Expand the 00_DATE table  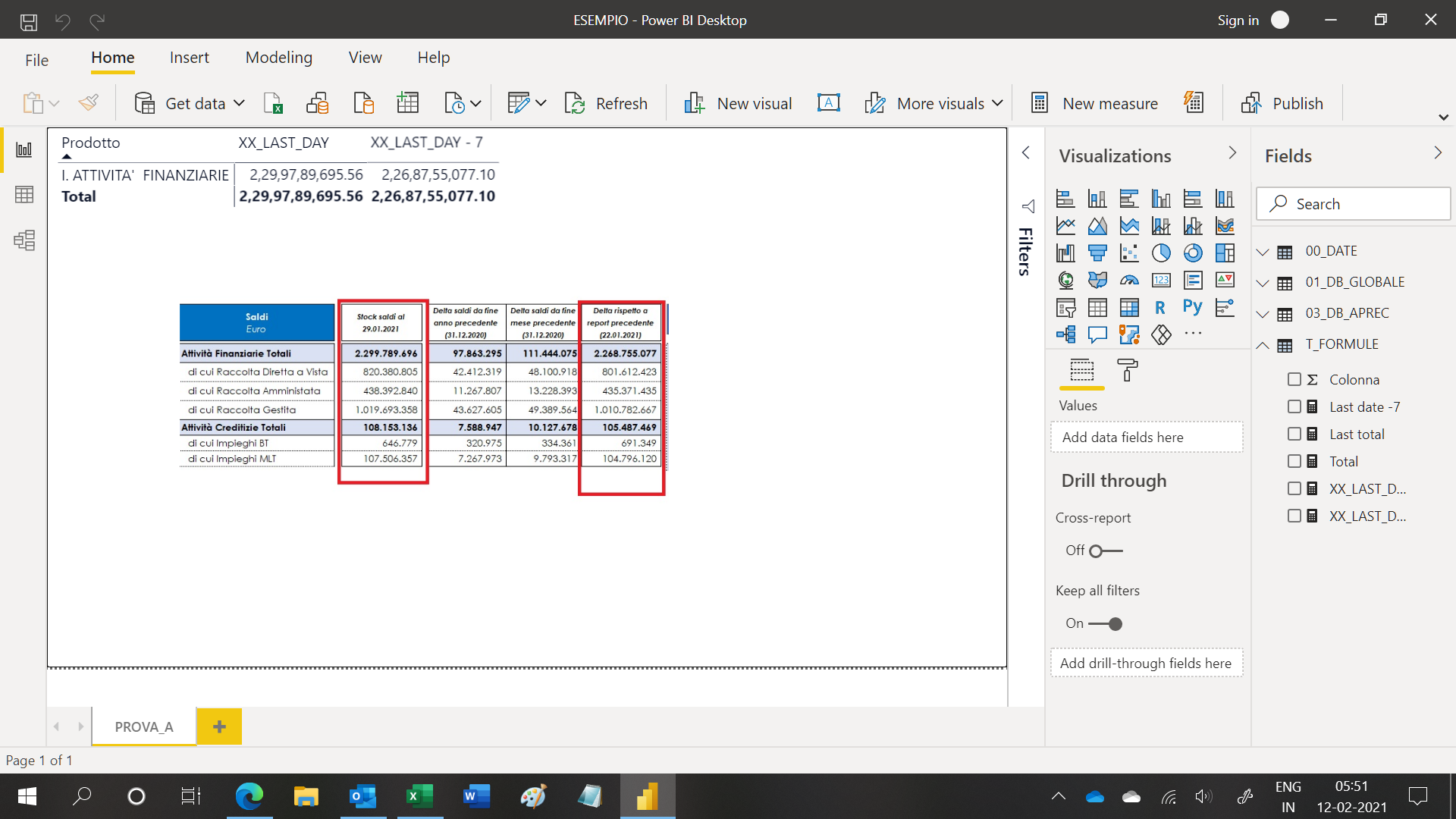coord(1263,252)
